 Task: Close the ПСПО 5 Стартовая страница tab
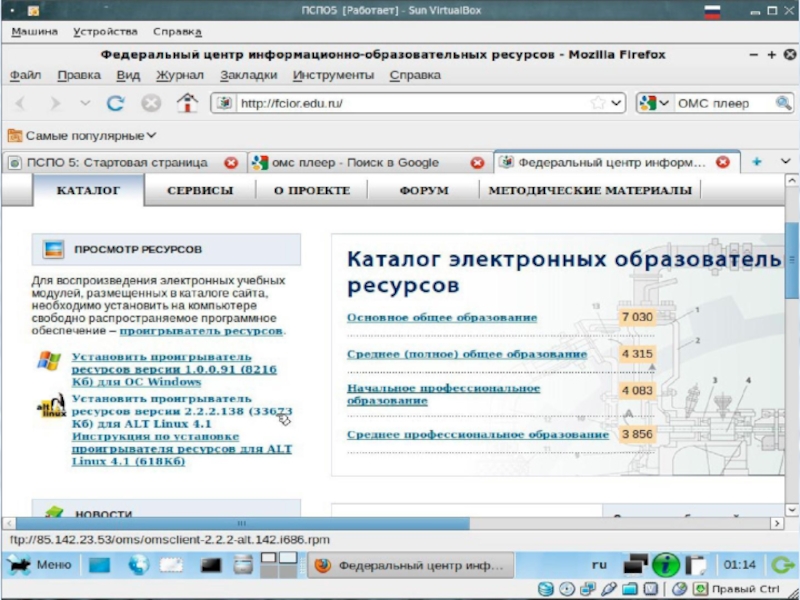pos(231,162)
